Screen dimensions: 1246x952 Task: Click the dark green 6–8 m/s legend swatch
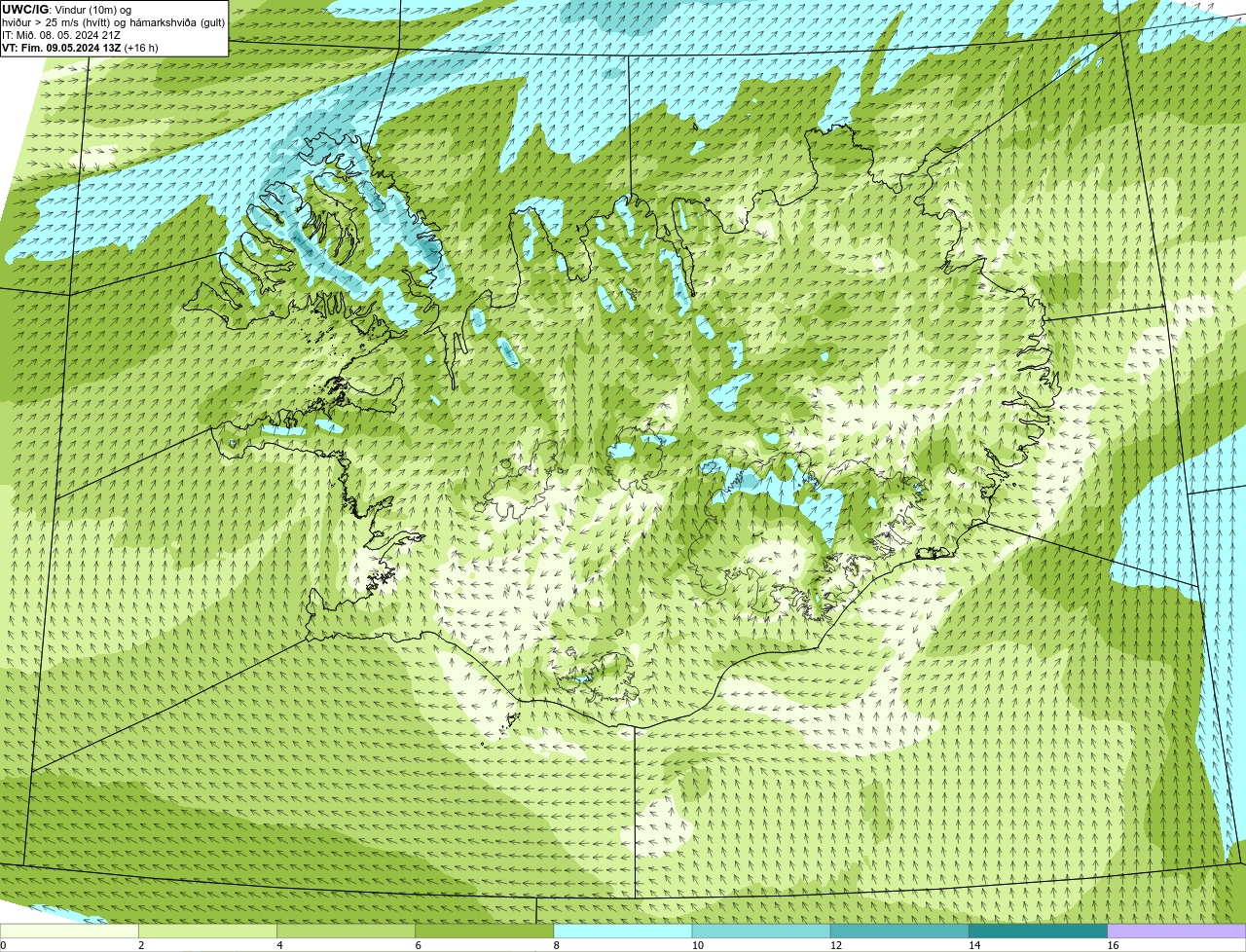pos(485,931)
